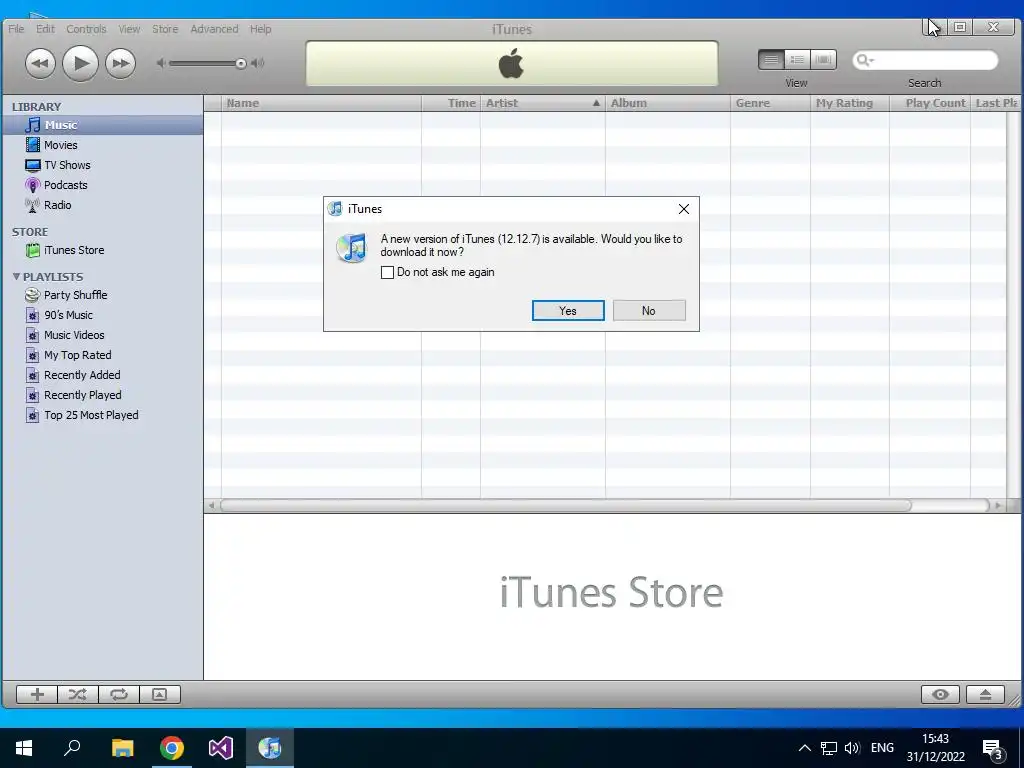Open Podcasts in the library

[x=103, y=185]
